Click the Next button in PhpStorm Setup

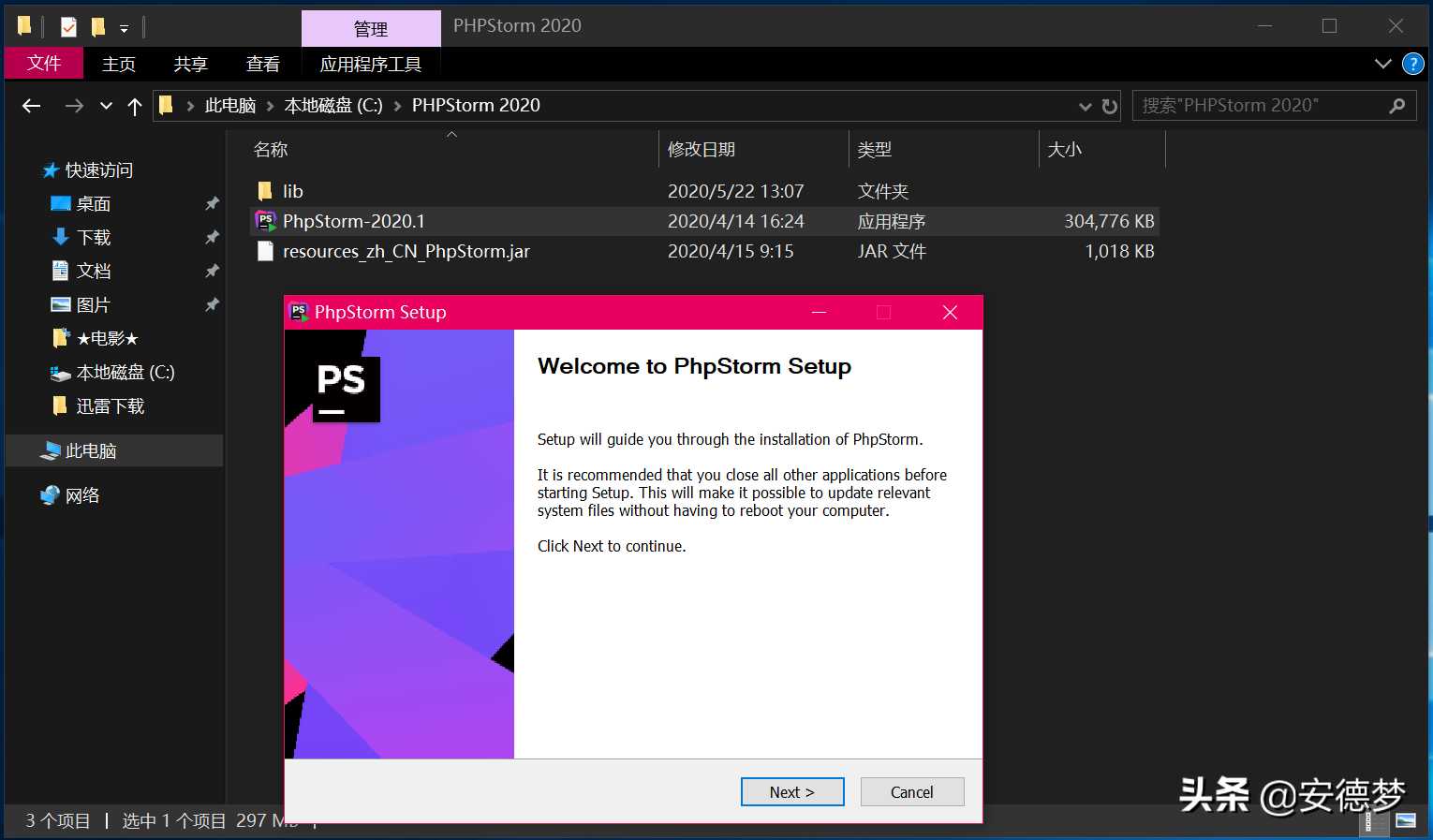point(792,791)
